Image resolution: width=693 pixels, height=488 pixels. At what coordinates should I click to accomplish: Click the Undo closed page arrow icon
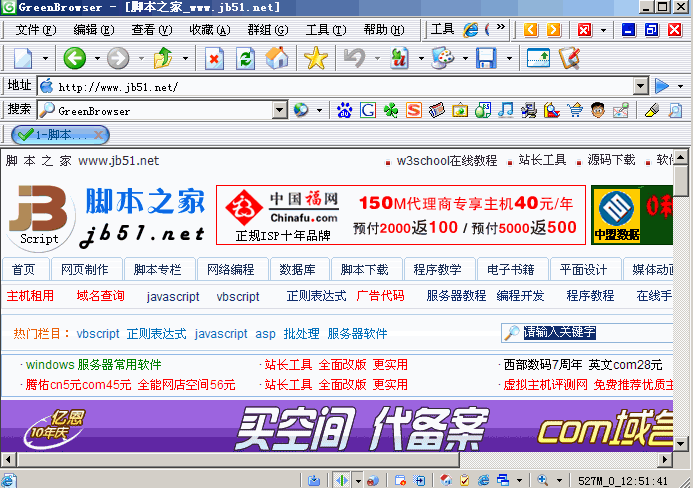pyautogui.click(x=355, y=58)
